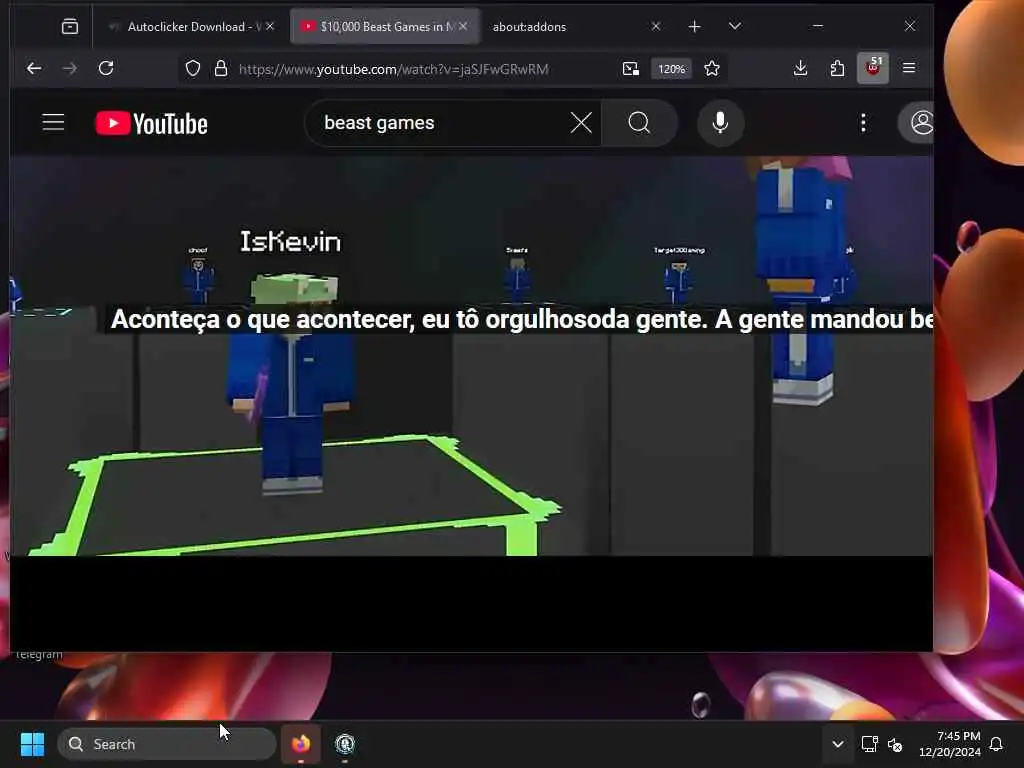Submit YouTube search with magnifier button
The width and height of the screenshot is (1024, 768).
[x=639, y=123]
